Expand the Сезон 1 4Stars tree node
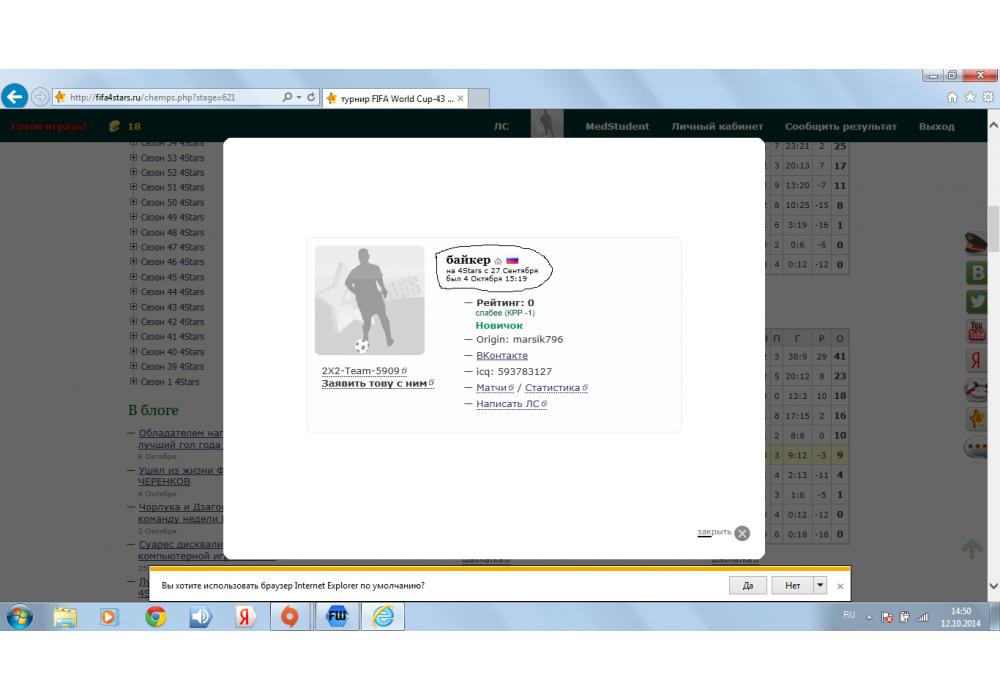Screen dimensions: 1000x700 pos(133,382)
